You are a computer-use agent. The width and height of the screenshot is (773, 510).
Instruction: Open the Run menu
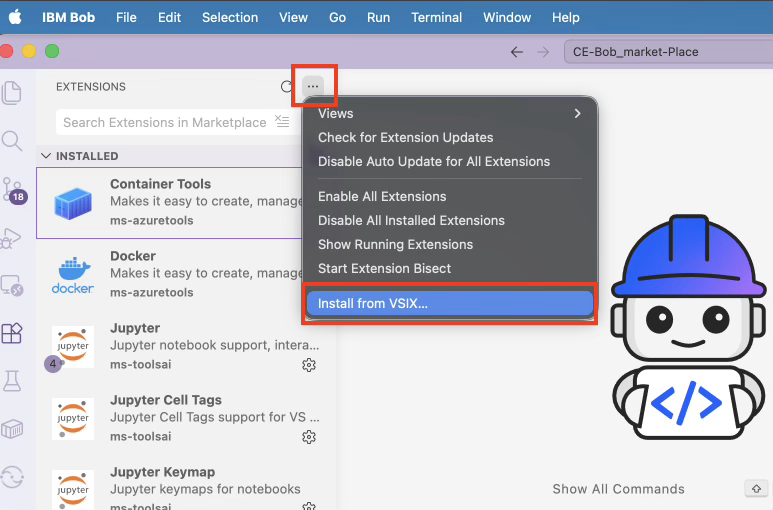378,18
